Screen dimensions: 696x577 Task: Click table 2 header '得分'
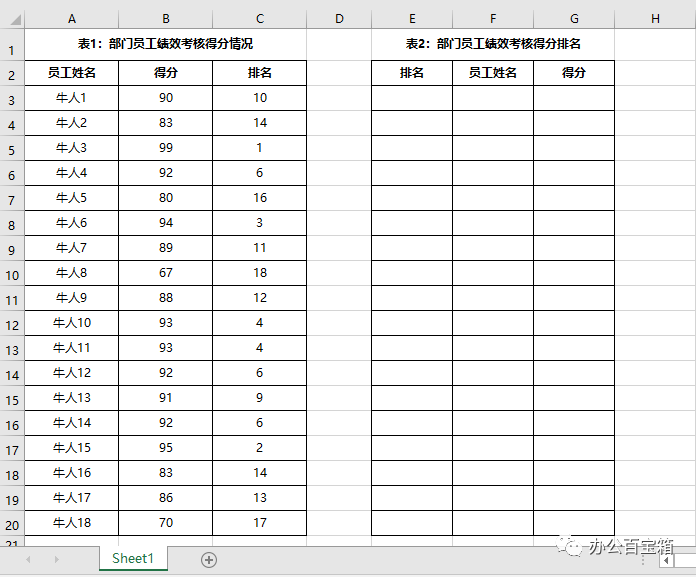click(x=574, y=73)
